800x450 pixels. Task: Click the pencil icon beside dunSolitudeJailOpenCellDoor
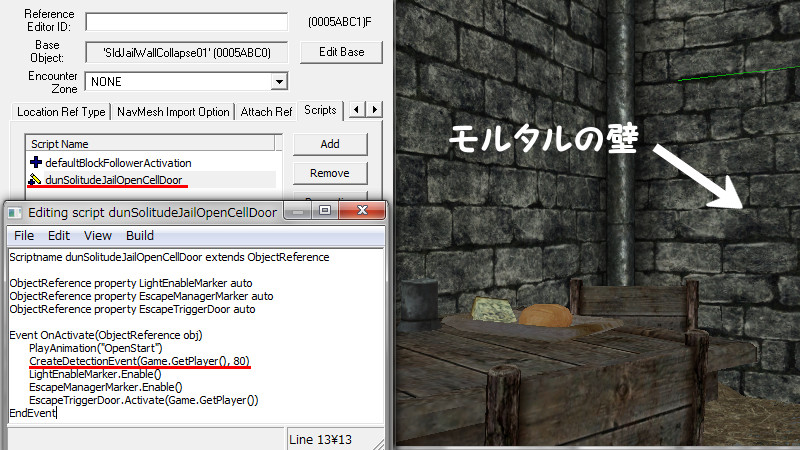(x=35, y=179)
